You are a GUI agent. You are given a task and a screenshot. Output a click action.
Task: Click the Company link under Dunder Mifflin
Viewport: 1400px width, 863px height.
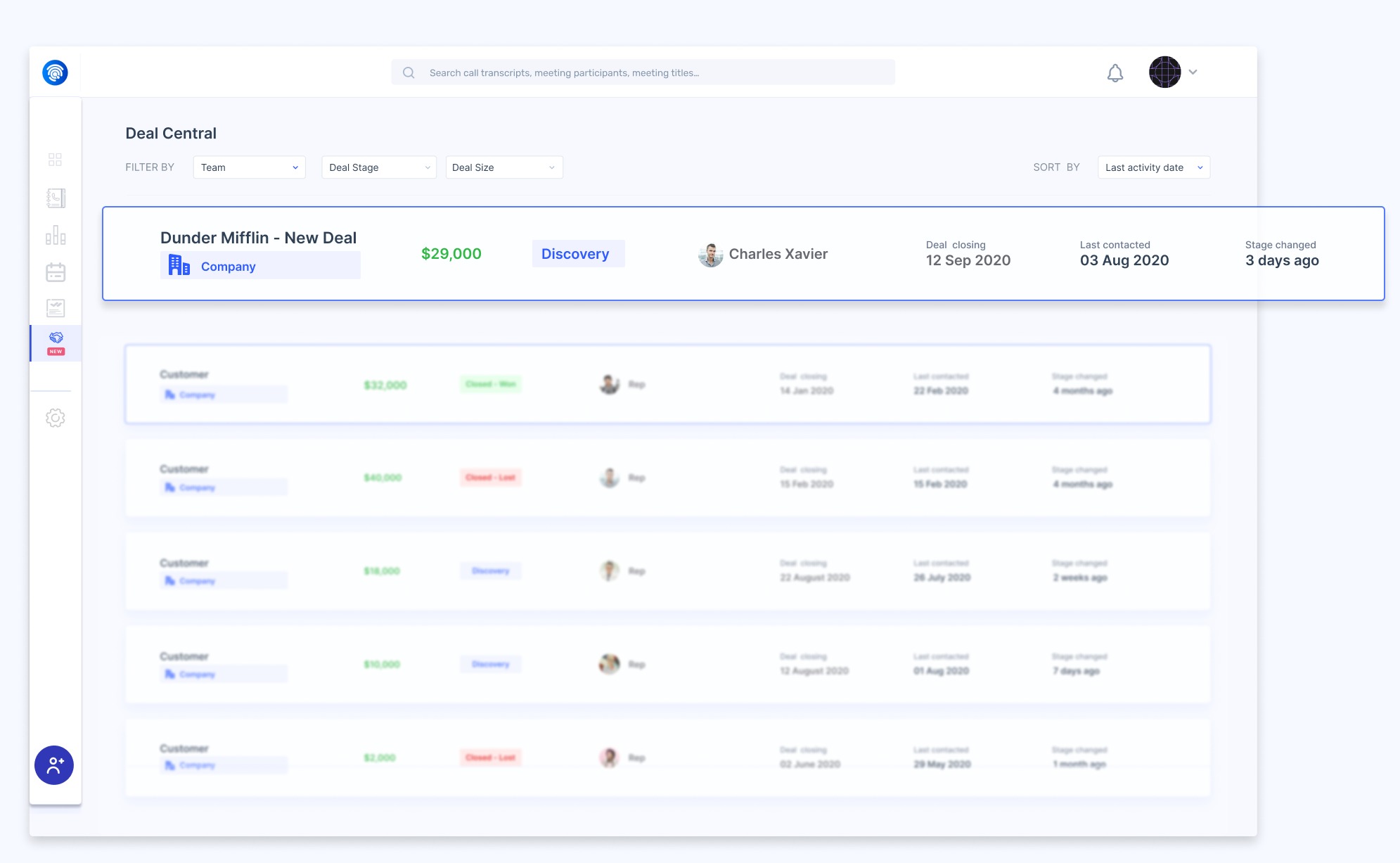pyautogui.click(x=228, y=267)
